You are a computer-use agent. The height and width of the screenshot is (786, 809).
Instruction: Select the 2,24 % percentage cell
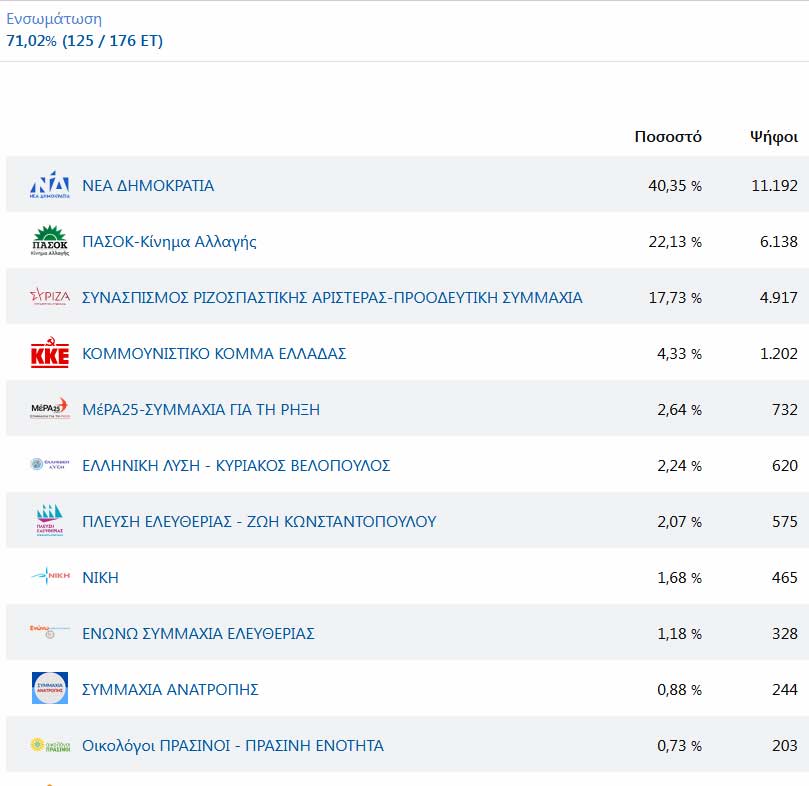tap(679, 466)
